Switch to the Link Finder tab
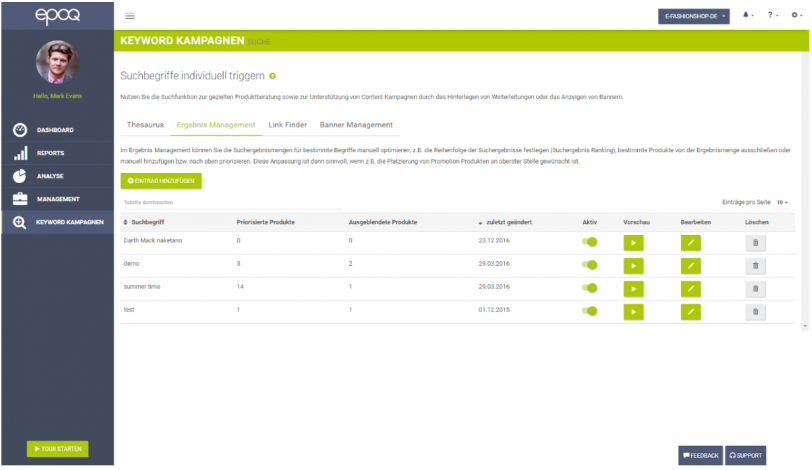This screenshot has height=470, width=812. coord(287,125)
